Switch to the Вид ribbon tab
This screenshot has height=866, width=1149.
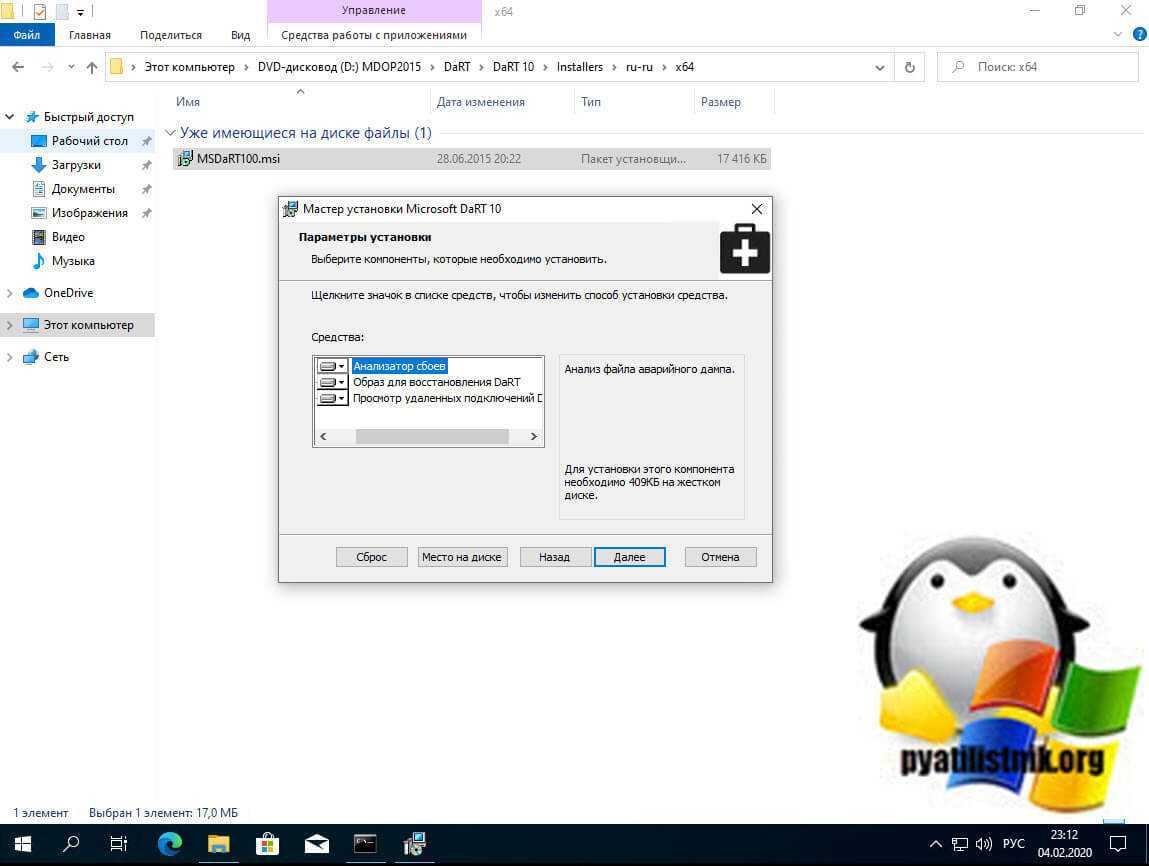coord(240,35)
